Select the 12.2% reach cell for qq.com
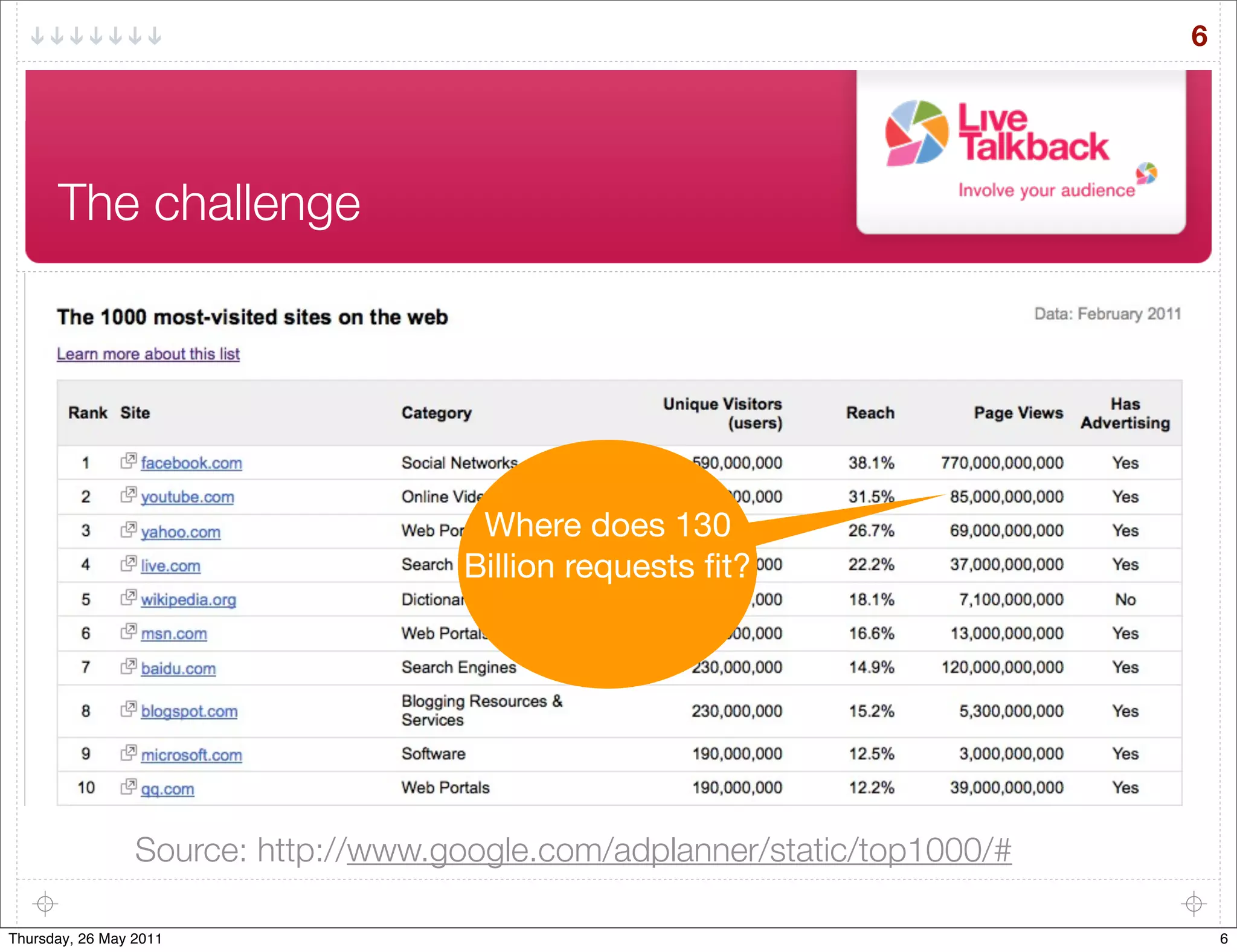 coord(871,788)
